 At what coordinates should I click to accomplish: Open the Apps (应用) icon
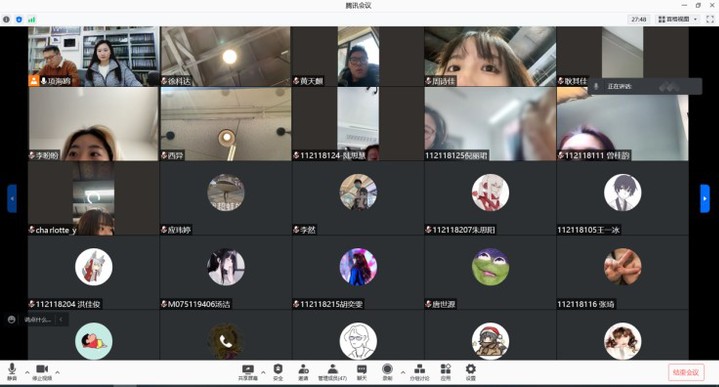coord(446,372)
